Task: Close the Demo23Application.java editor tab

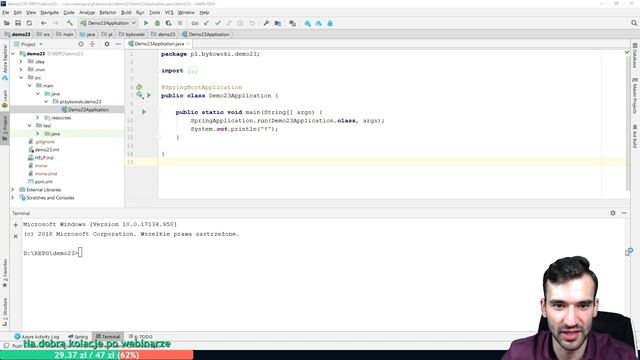Action: 188,44
